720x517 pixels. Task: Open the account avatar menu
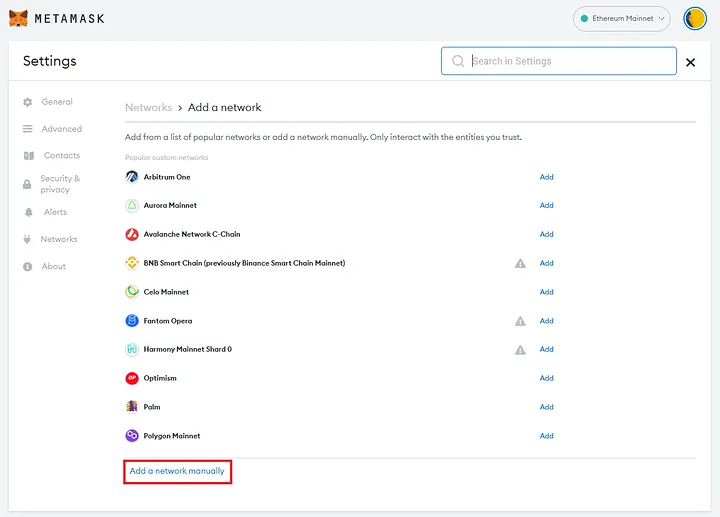coord(695,18)
